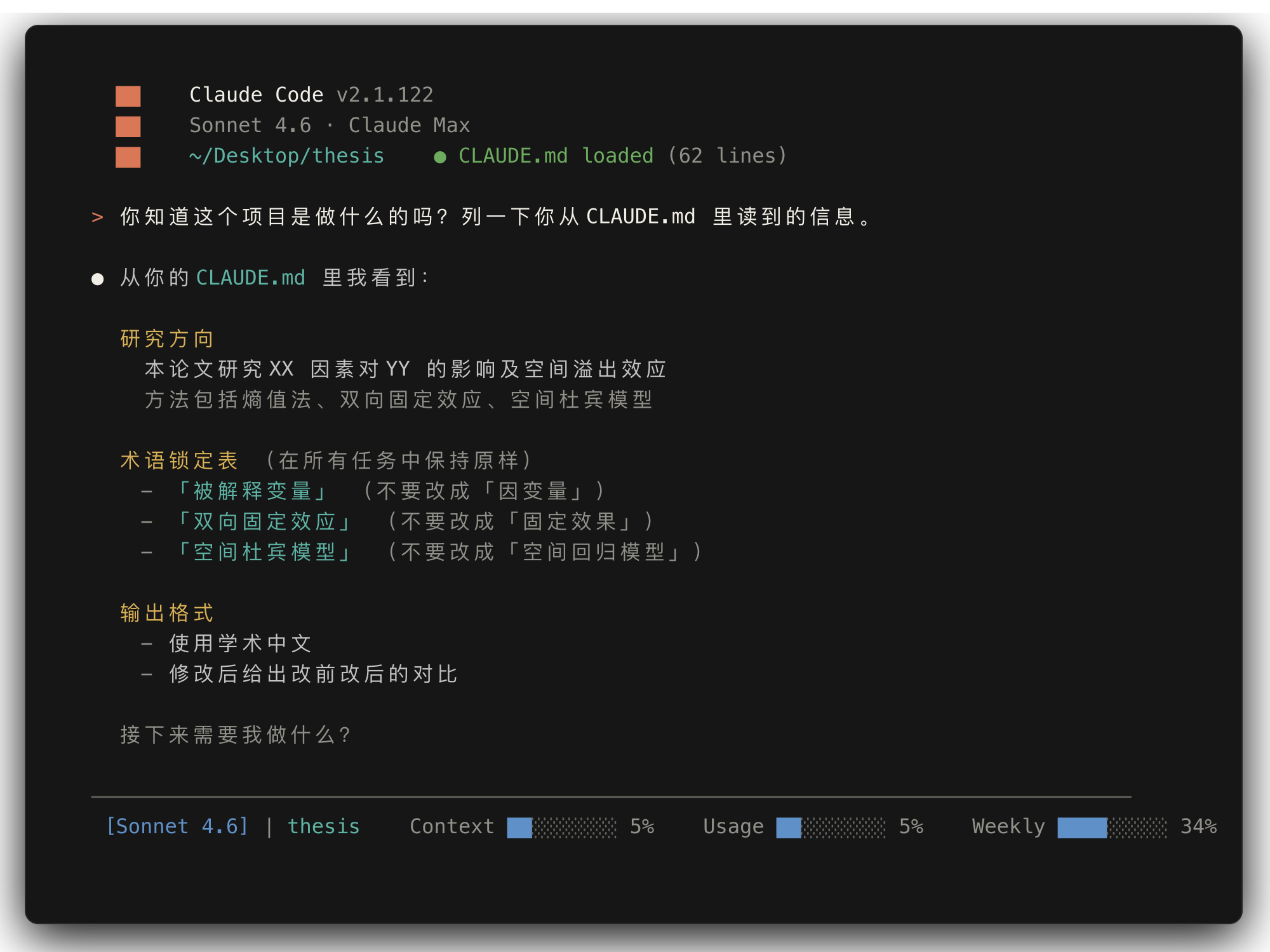Click the line 本论文研究 XX 因素对 YY 的影响
Screen dimensions: 1270x952
405,369
